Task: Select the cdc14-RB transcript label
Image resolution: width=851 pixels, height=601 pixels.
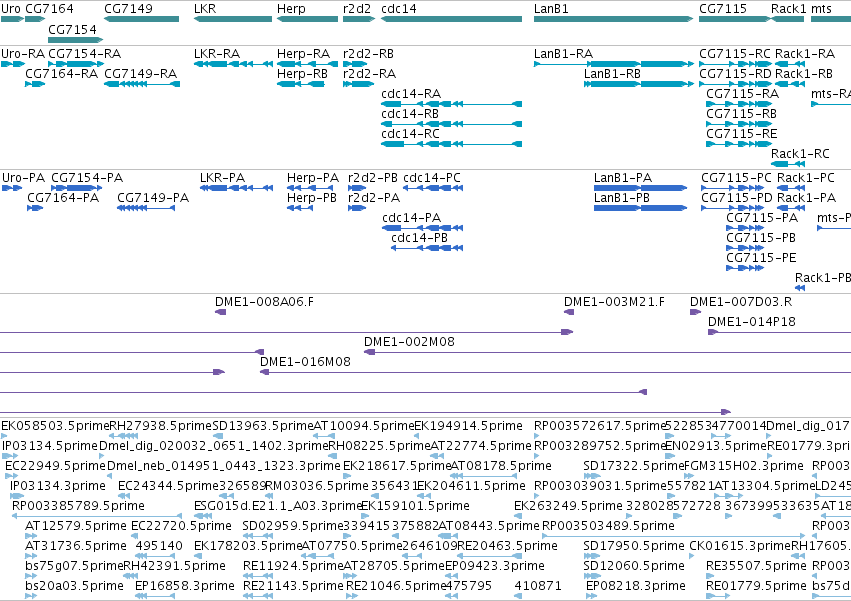Action: (410, 114)
